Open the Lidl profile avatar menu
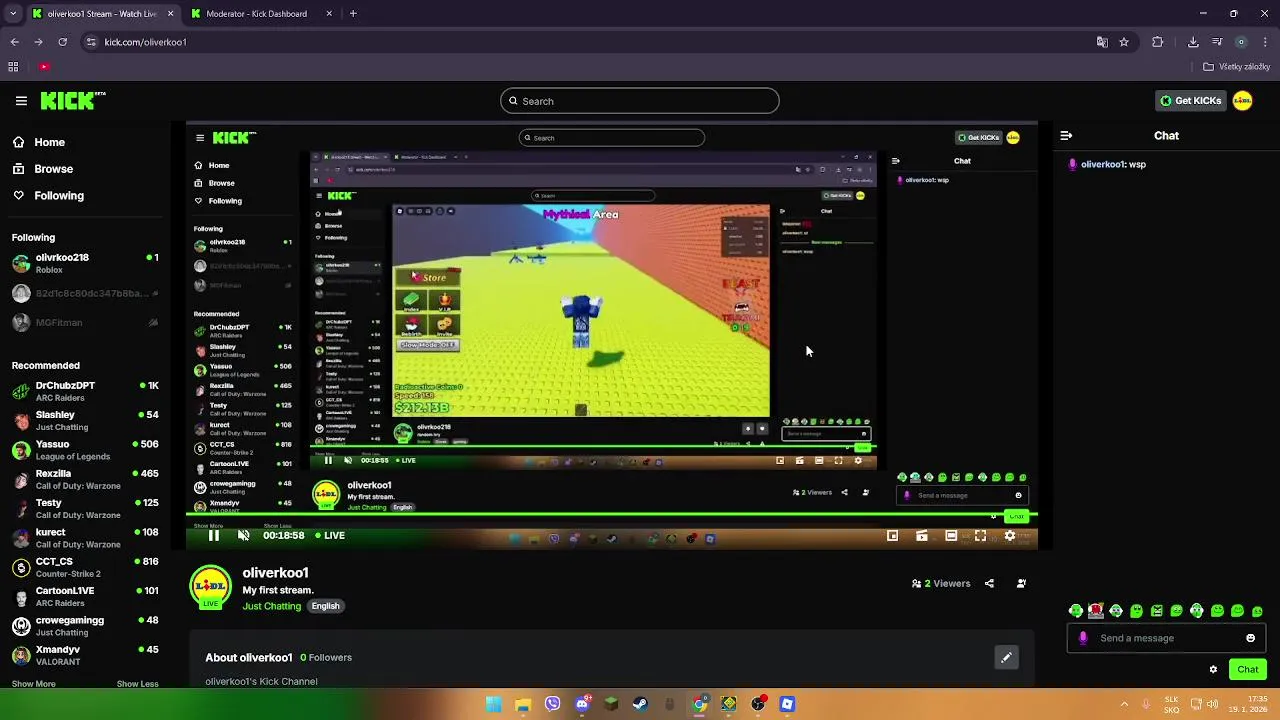This screenshot has width=1280, height=720. pos(1243,101)
